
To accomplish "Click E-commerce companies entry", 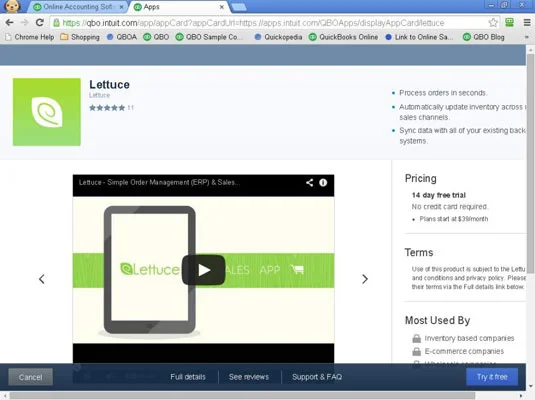I will [x=464, y=351].
